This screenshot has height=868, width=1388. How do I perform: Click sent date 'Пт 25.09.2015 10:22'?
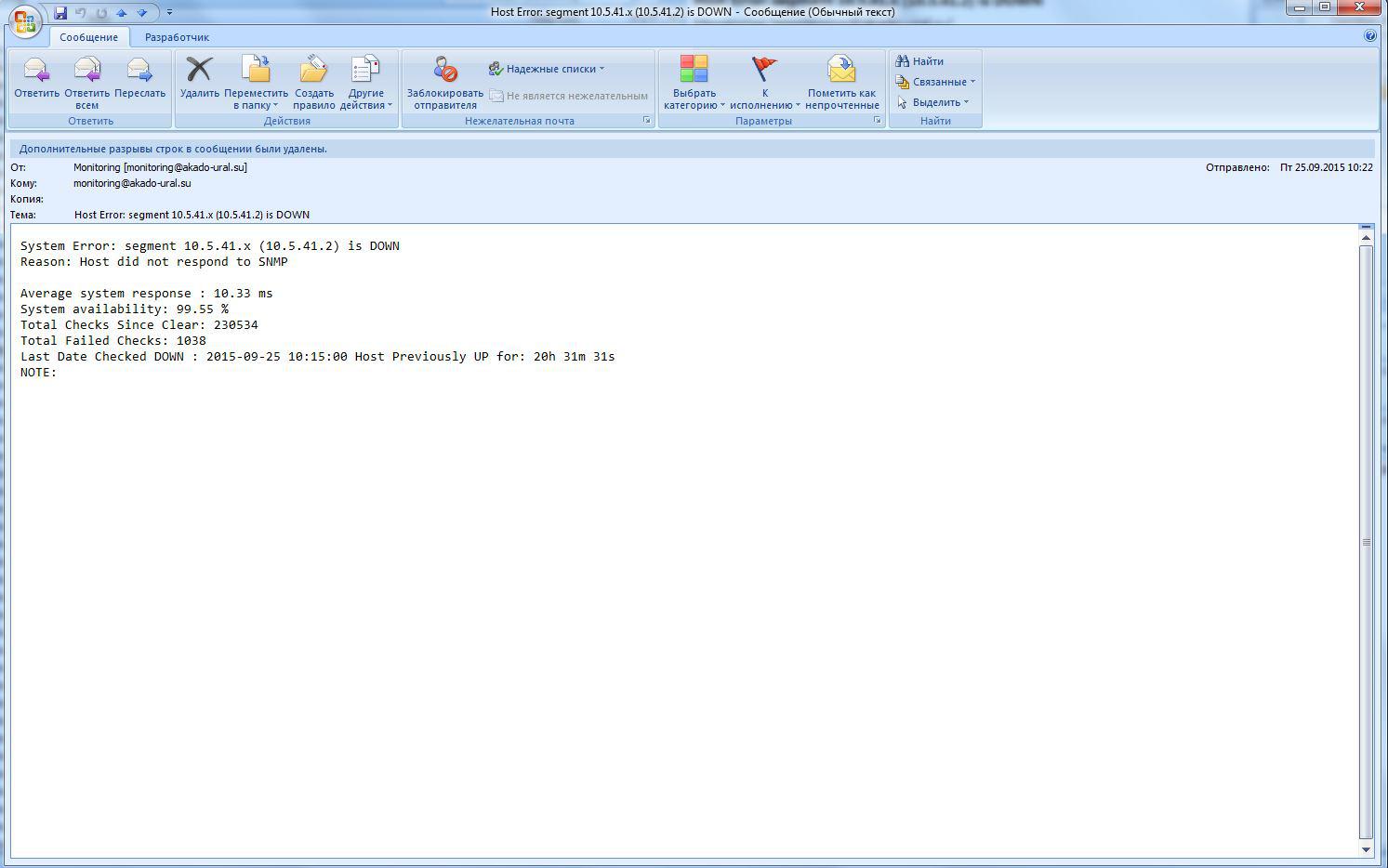pyautogui.click(x=1327, y=167)
